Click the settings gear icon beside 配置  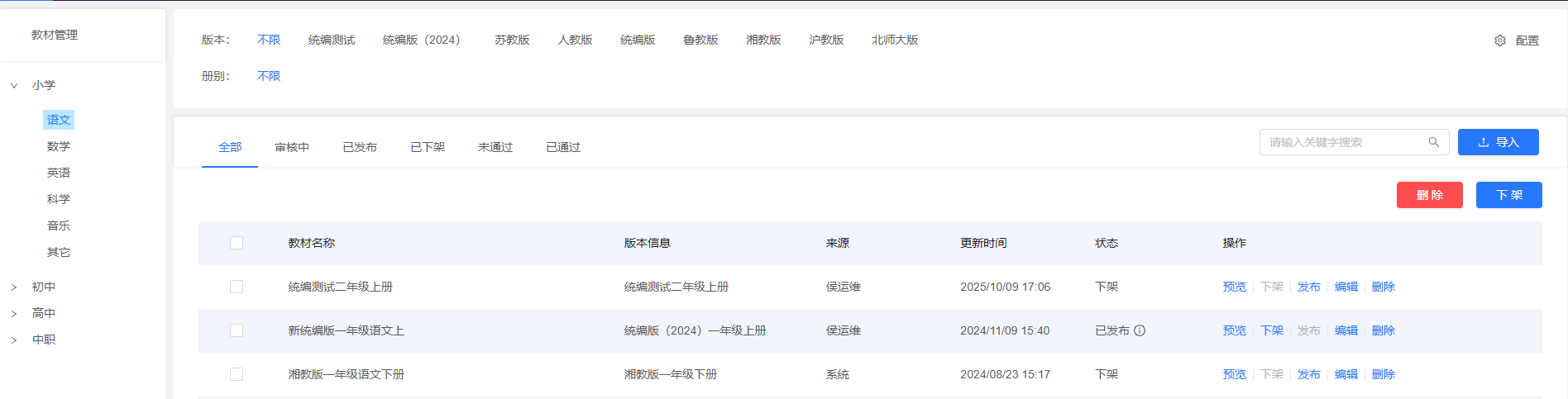tap(1499, 40)
